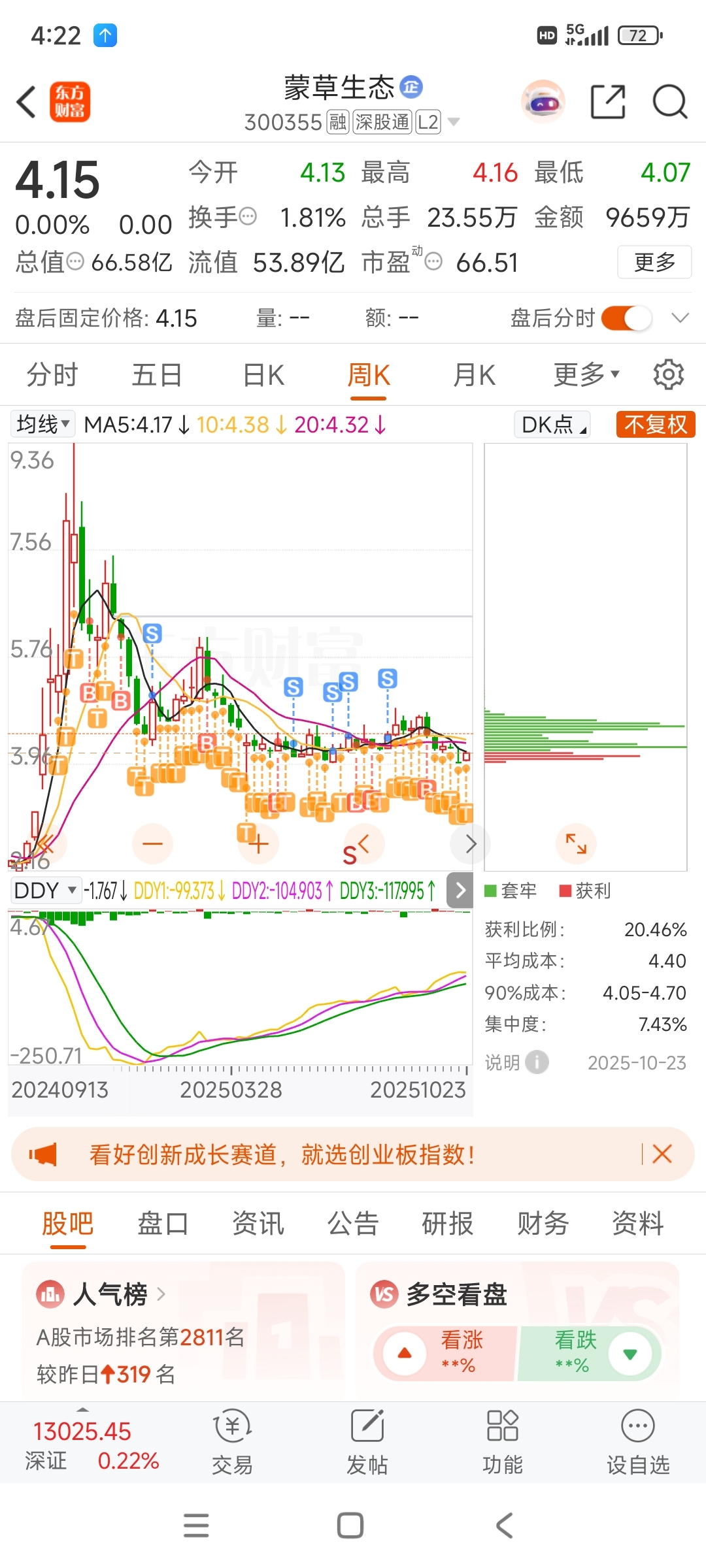Open 均线 indicator dropdown
The image size is (706, 1568).
point(42,424)
